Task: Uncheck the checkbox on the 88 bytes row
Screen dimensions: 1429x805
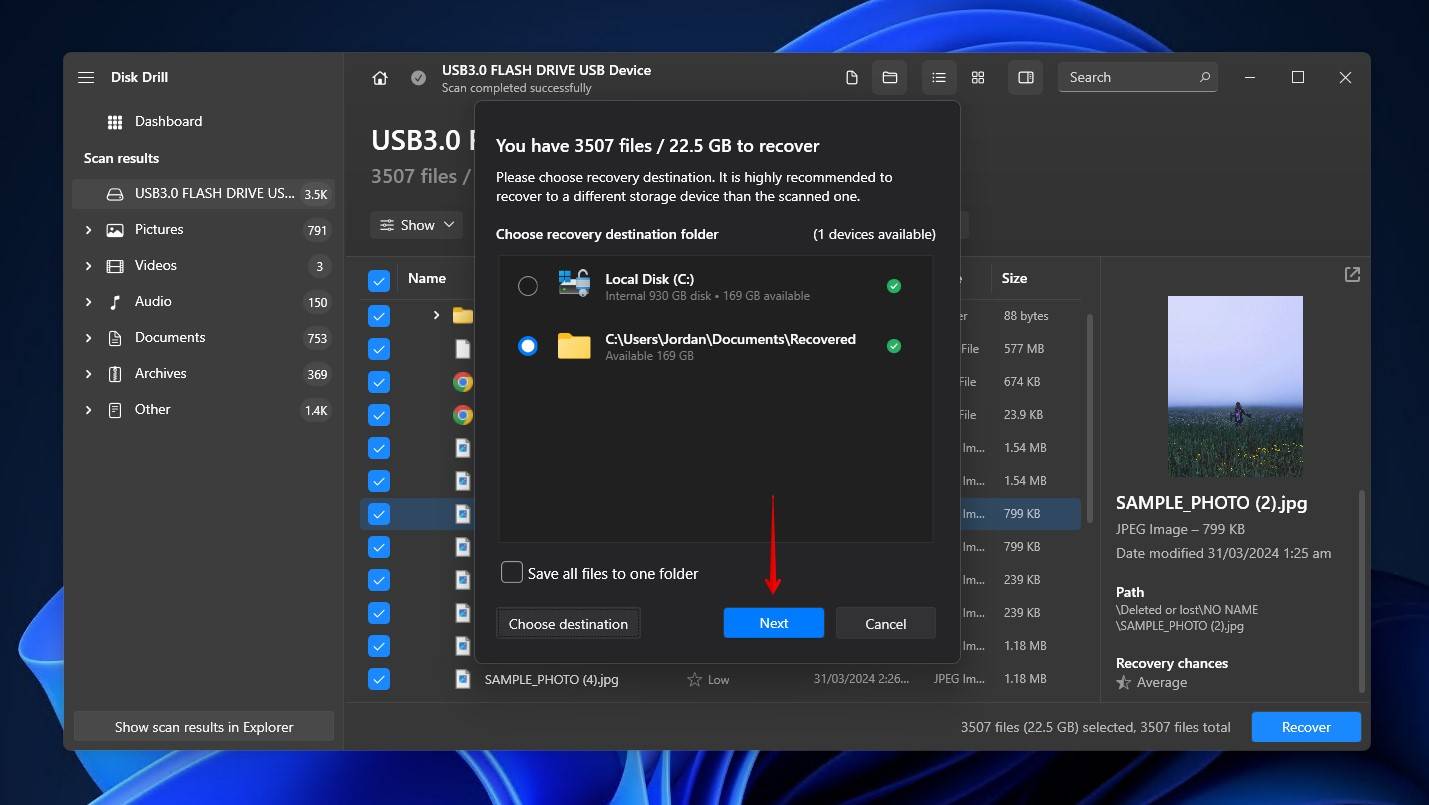Action: 379,316
